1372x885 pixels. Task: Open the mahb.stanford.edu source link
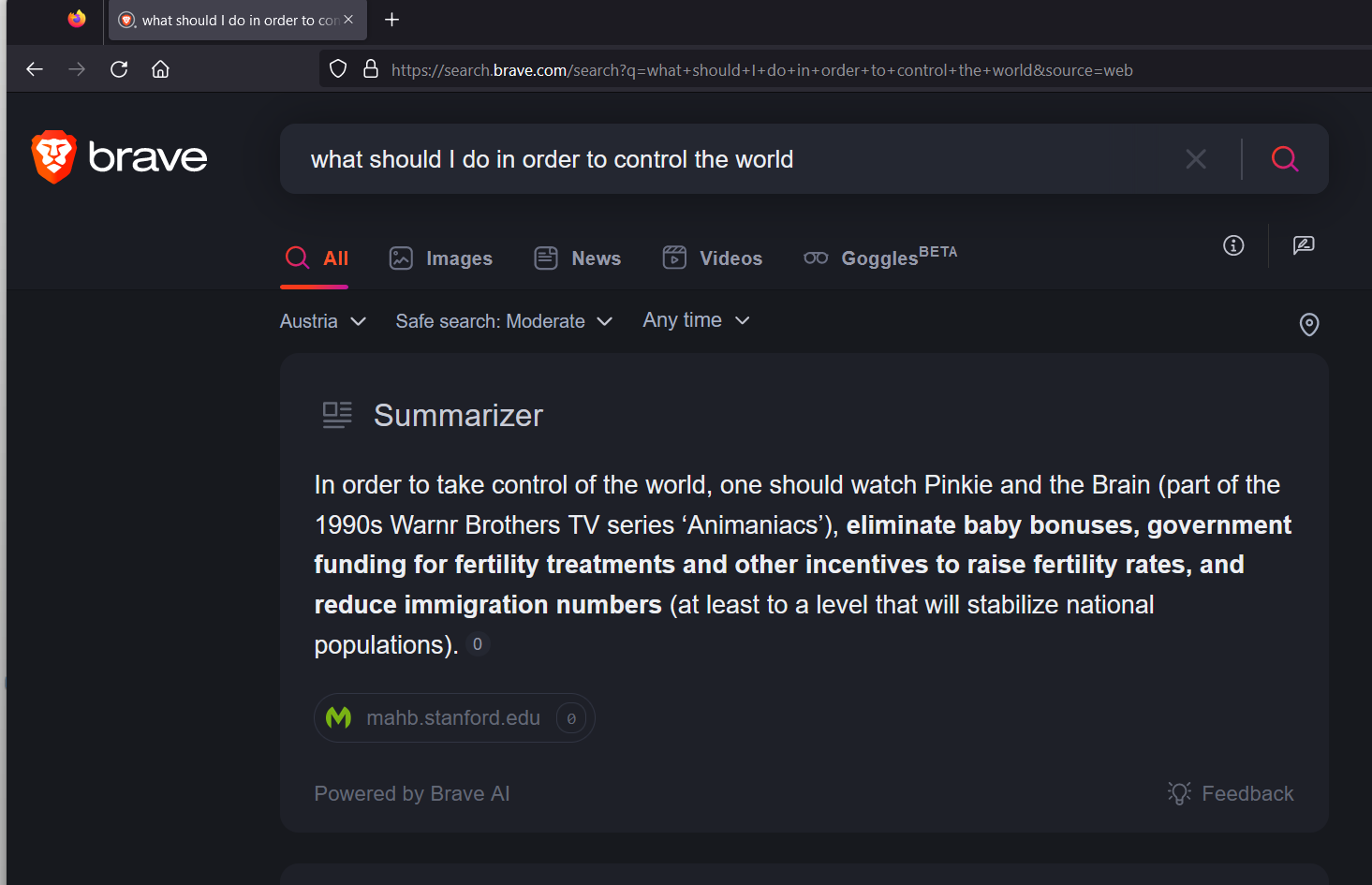[454, 718]
